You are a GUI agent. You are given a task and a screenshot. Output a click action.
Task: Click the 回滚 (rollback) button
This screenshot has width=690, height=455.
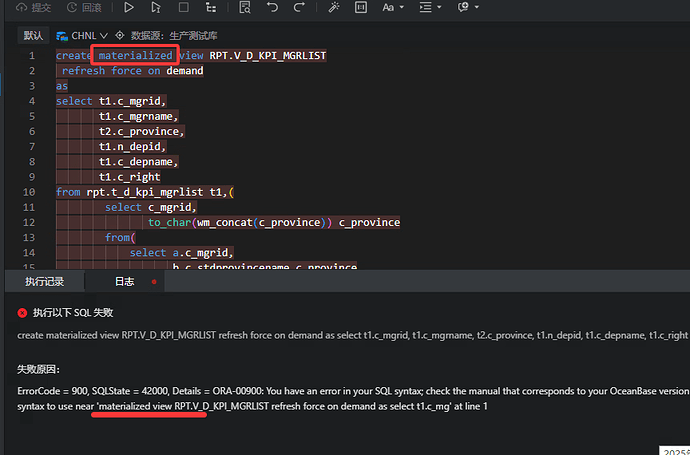83,8
